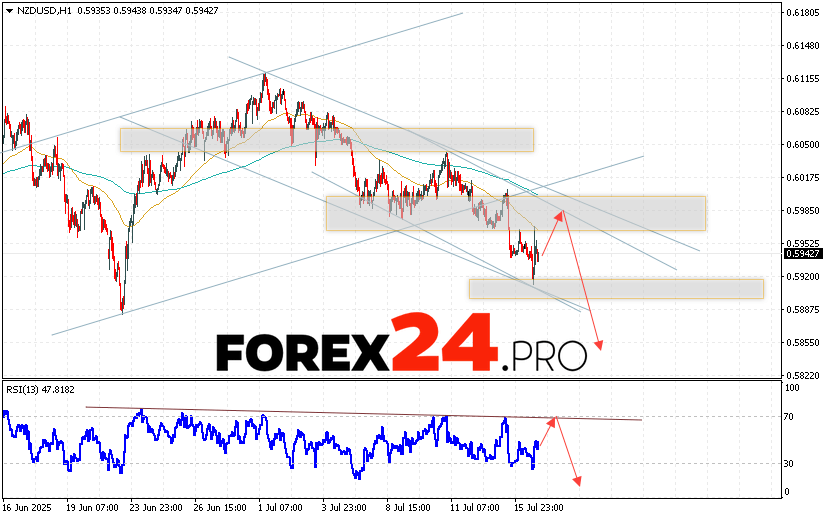Click the FOREX24.PRO watermark logo
827x519 pixels.
400,345
